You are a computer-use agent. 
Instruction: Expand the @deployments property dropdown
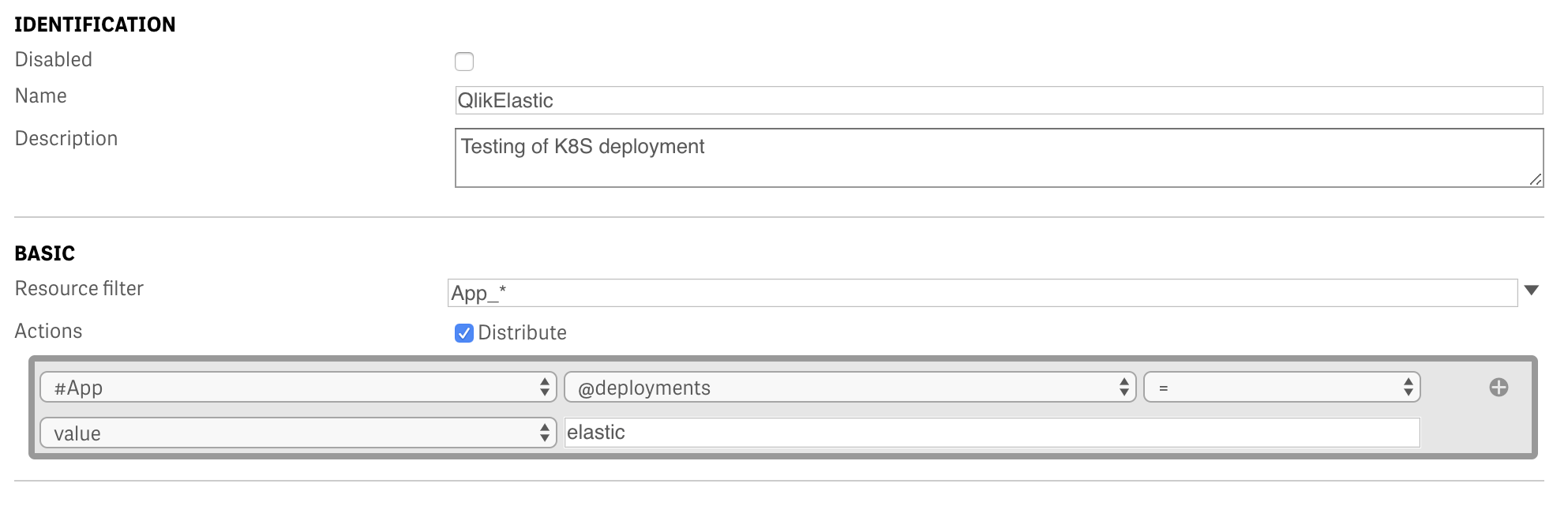[x=850, y=388]
